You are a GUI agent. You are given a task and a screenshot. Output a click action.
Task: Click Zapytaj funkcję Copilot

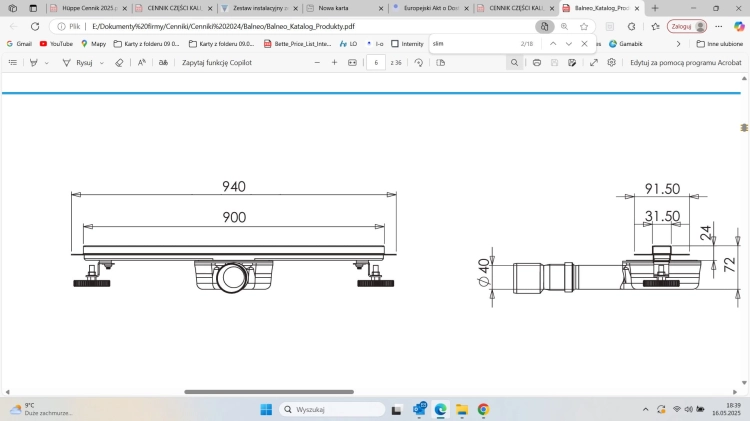217,63
